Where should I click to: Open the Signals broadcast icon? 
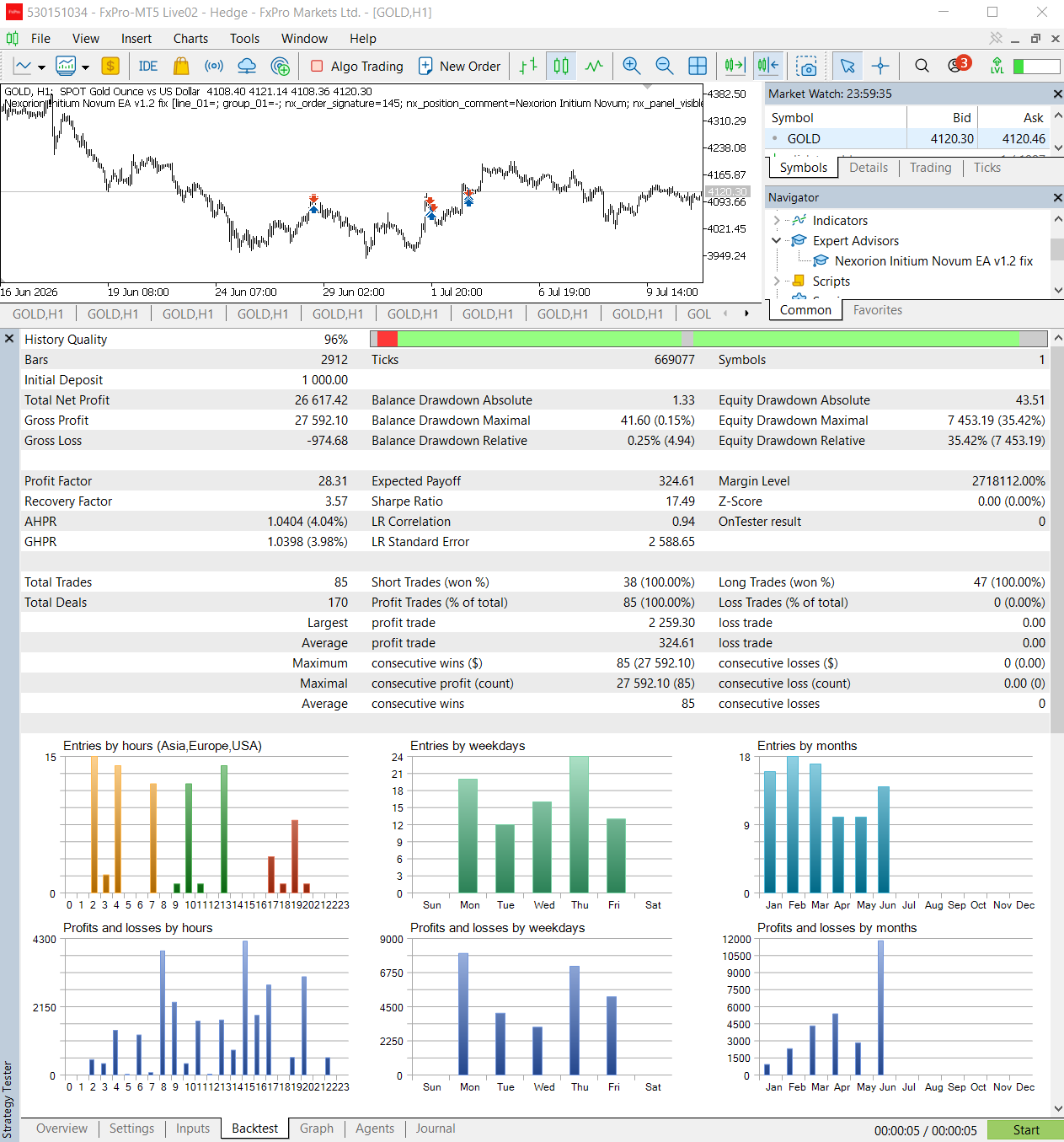click(x=214, y=66)
